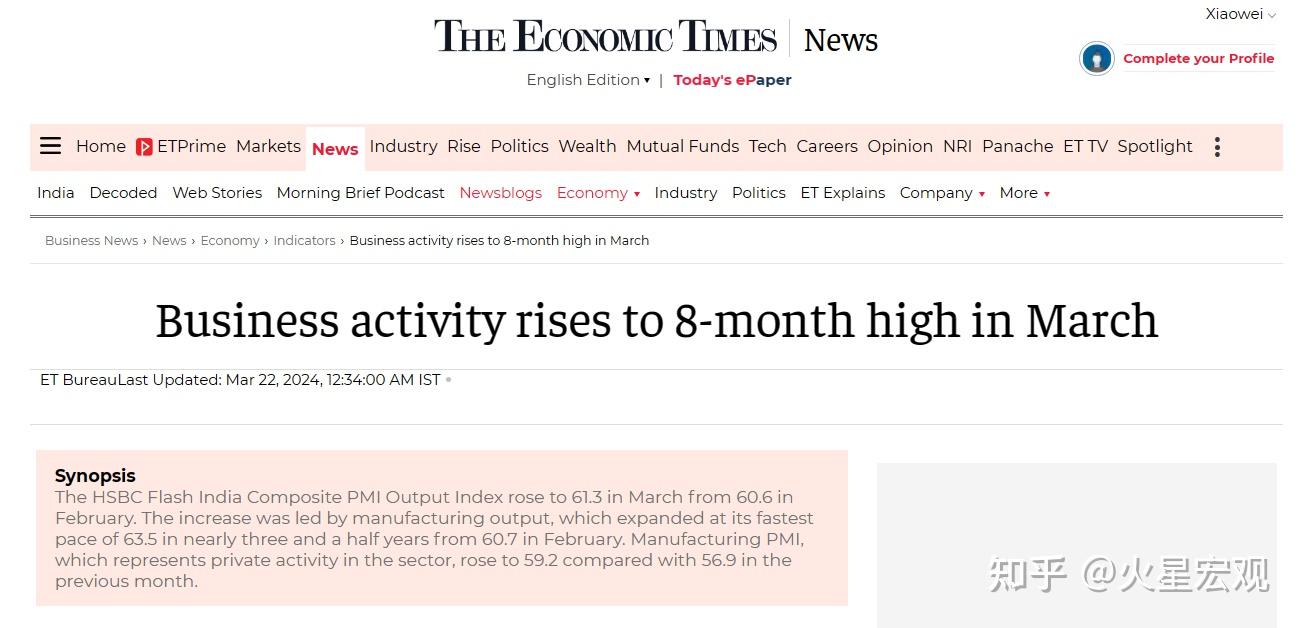Viewport: 1303px width, 628px height.
Task: Click The Economic Times logo
Action: coord(605,38)
